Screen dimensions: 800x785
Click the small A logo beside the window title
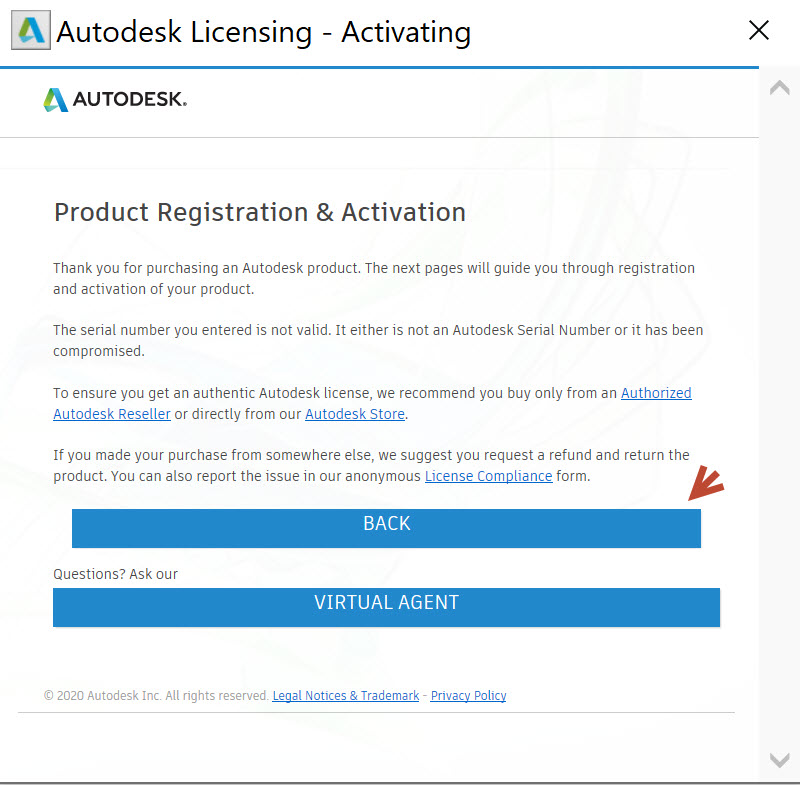30,30
